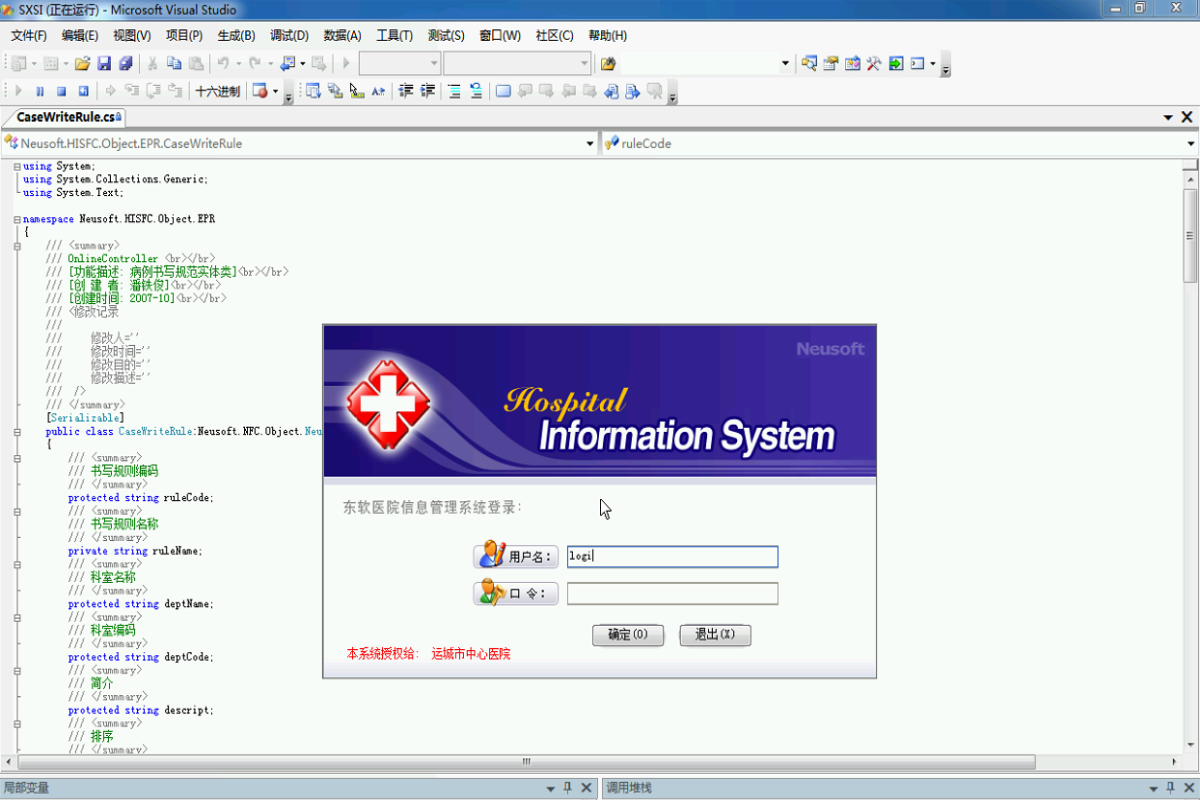Open the active files list arrow beside document close
The image size is (1200, 800).
click(x=1168, y=117)
